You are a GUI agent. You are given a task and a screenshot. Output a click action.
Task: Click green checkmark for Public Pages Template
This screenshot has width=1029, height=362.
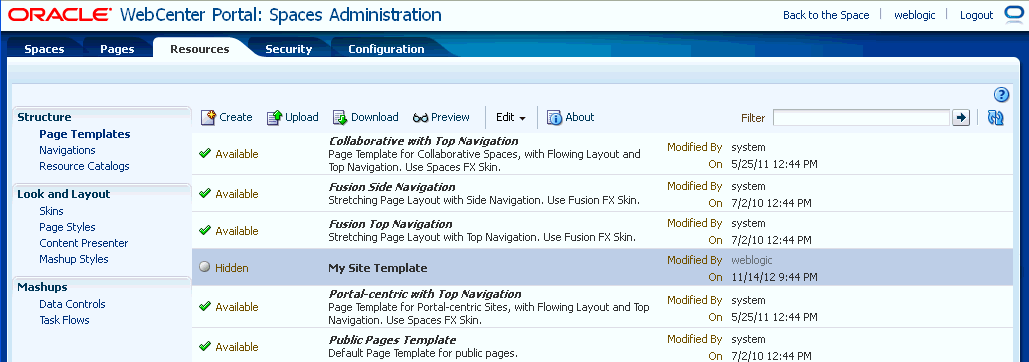coord(205,346)
